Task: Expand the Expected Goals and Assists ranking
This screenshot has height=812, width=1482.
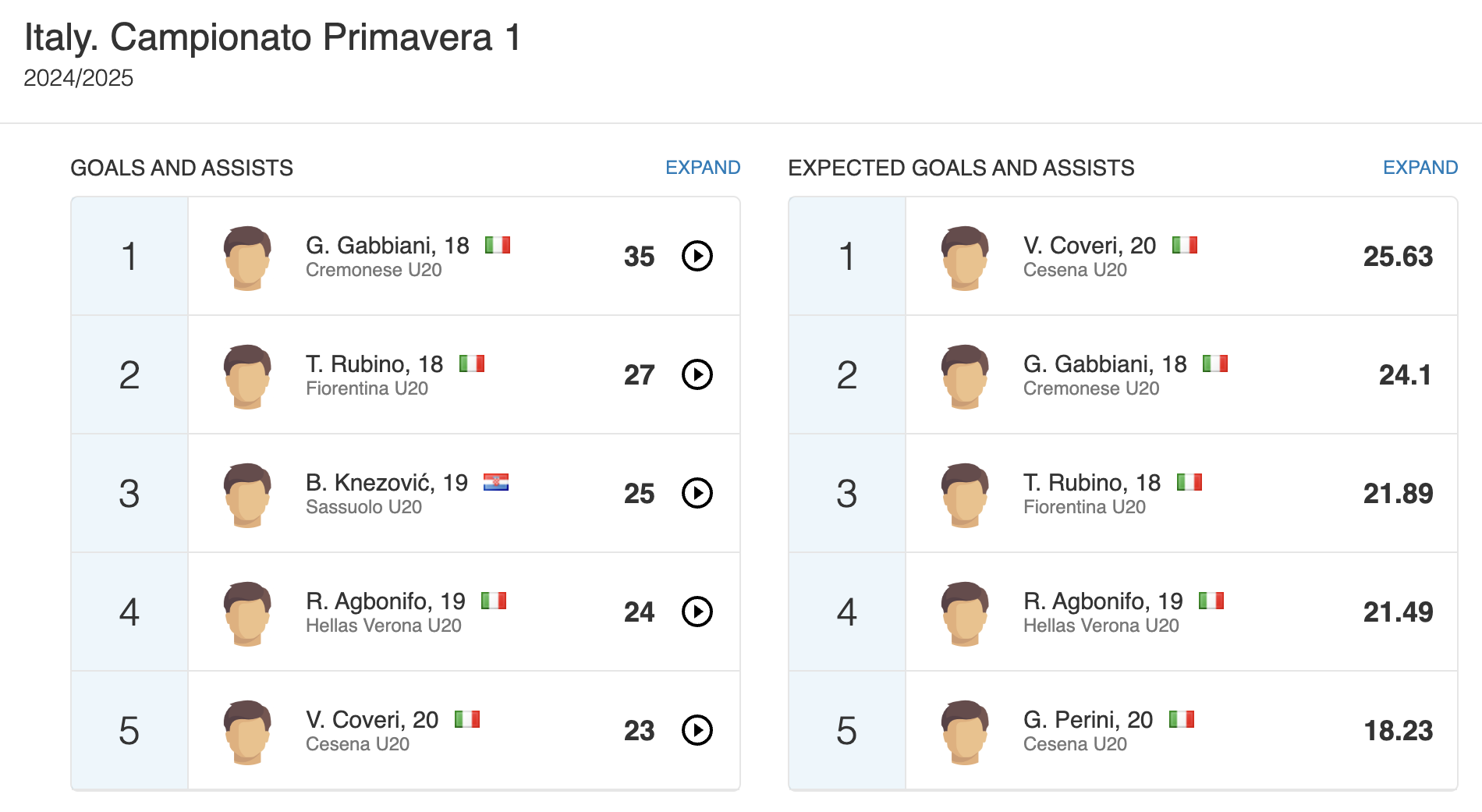Action: [1420, 168]
